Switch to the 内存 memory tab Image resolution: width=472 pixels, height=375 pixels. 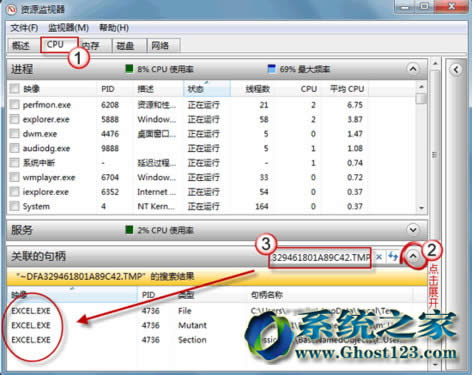pos(92,45)
